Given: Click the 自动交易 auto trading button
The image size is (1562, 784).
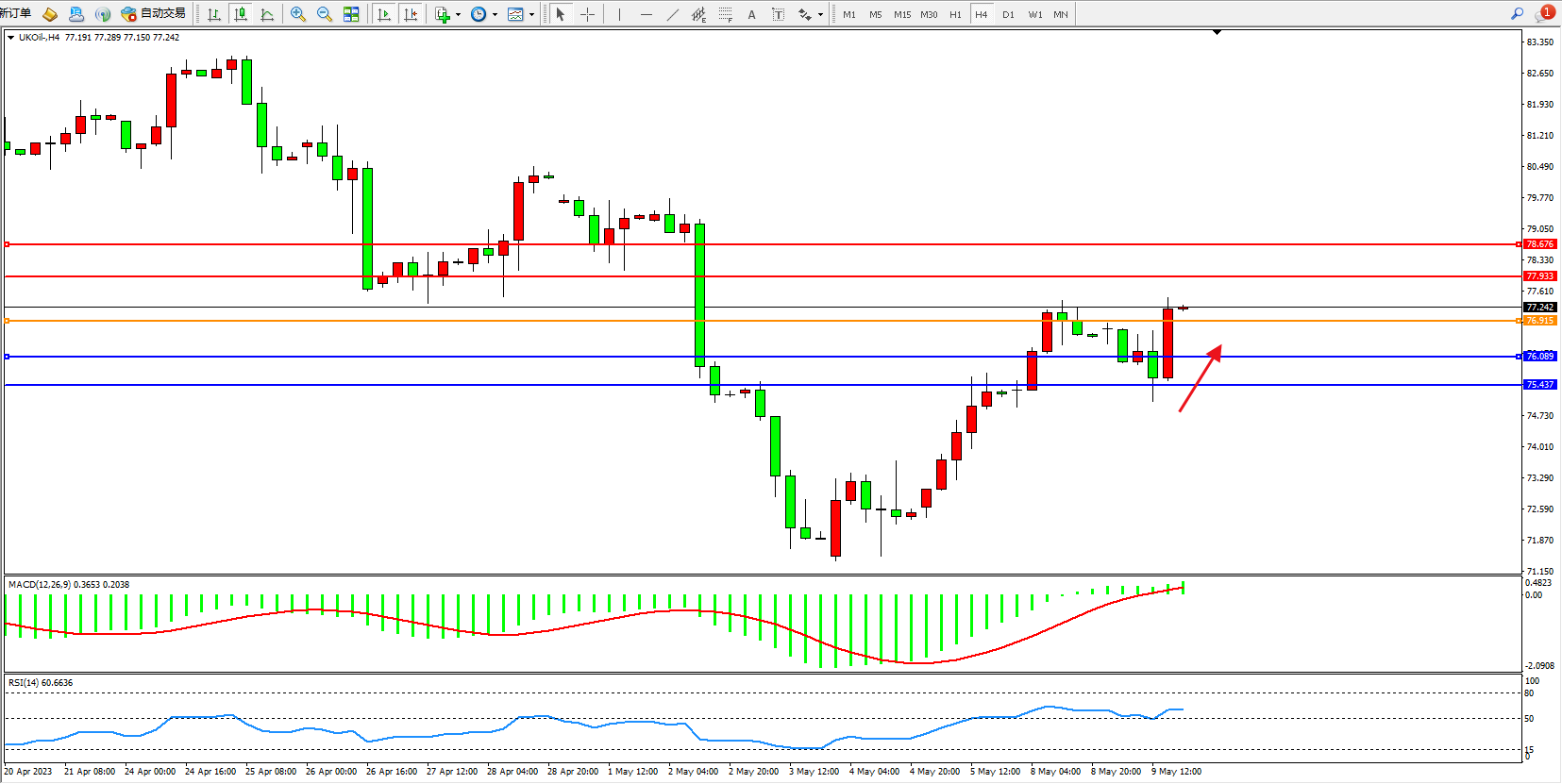Looking at the screenshot, I should [154, 13].
